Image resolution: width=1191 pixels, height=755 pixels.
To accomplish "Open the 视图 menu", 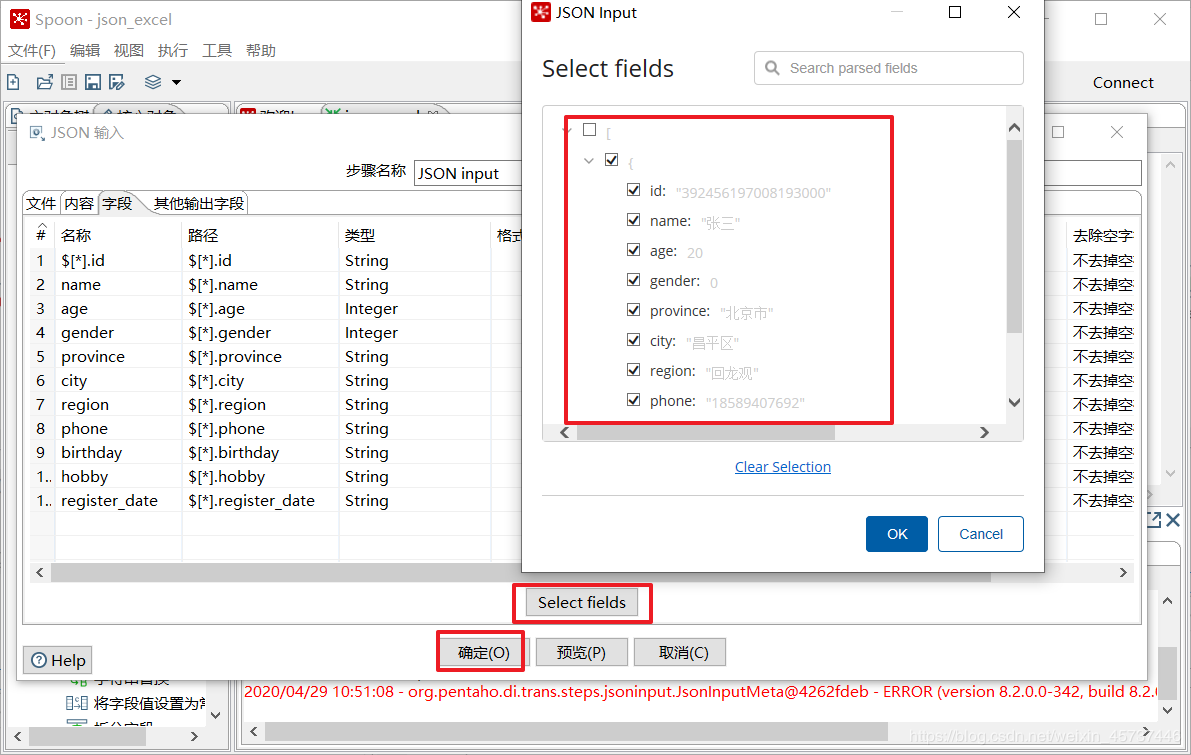I will [128, 50].
